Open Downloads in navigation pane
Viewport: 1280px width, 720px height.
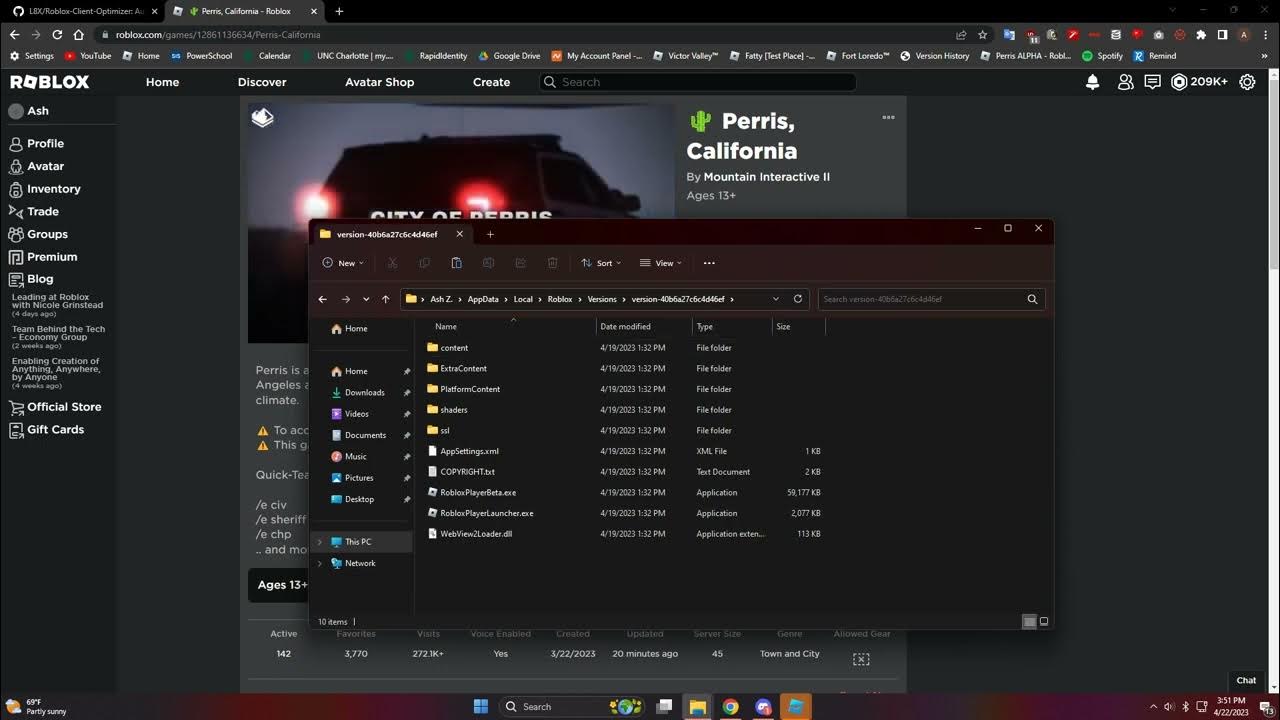(364, 393)
